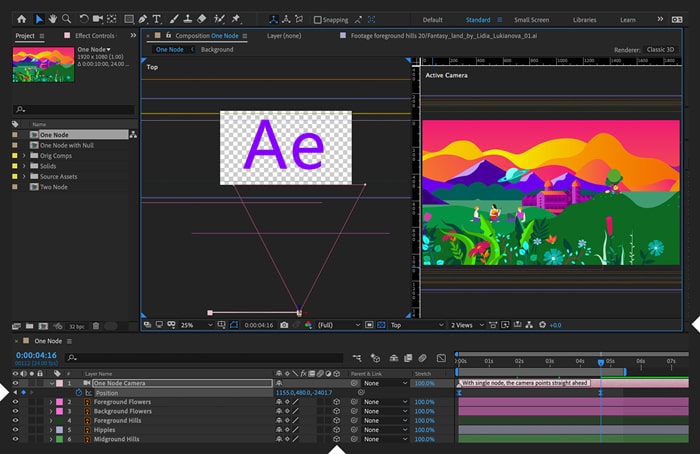Select the Hand tool in toolbar
Viewport: 700px width, 454px height.
[x=53, y=19]
